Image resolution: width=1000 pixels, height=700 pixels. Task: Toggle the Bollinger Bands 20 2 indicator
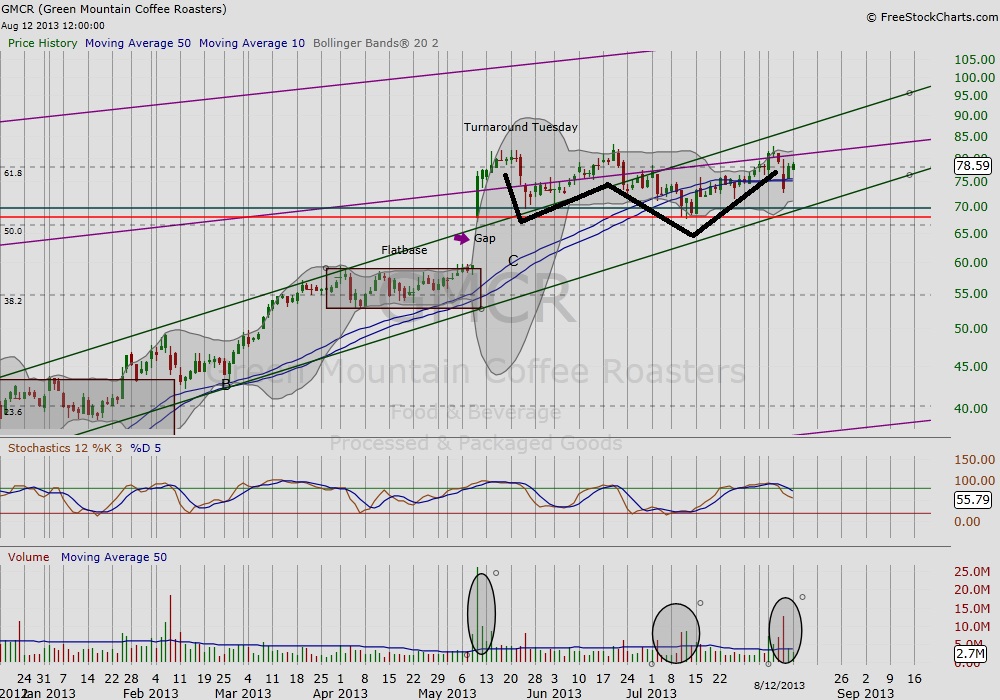click(375, 43)
